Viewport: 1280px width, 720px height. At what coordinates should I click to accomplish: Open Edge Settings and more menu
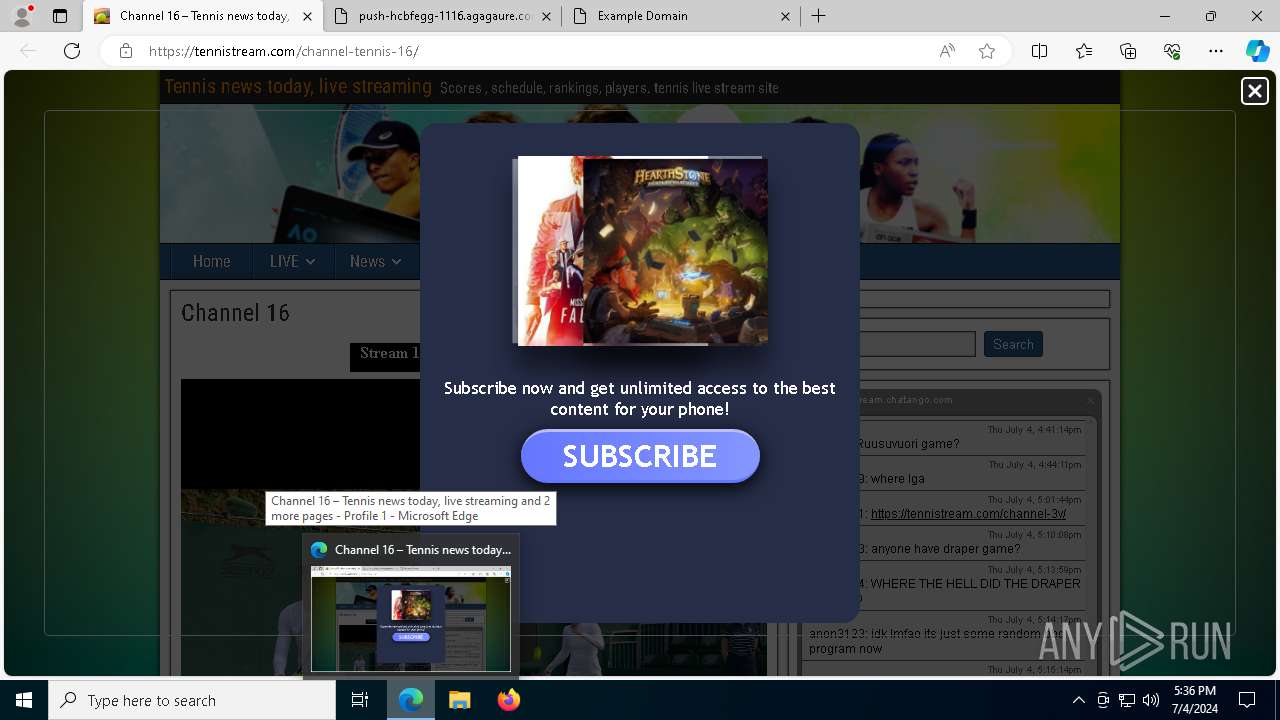click(1216, 51)
